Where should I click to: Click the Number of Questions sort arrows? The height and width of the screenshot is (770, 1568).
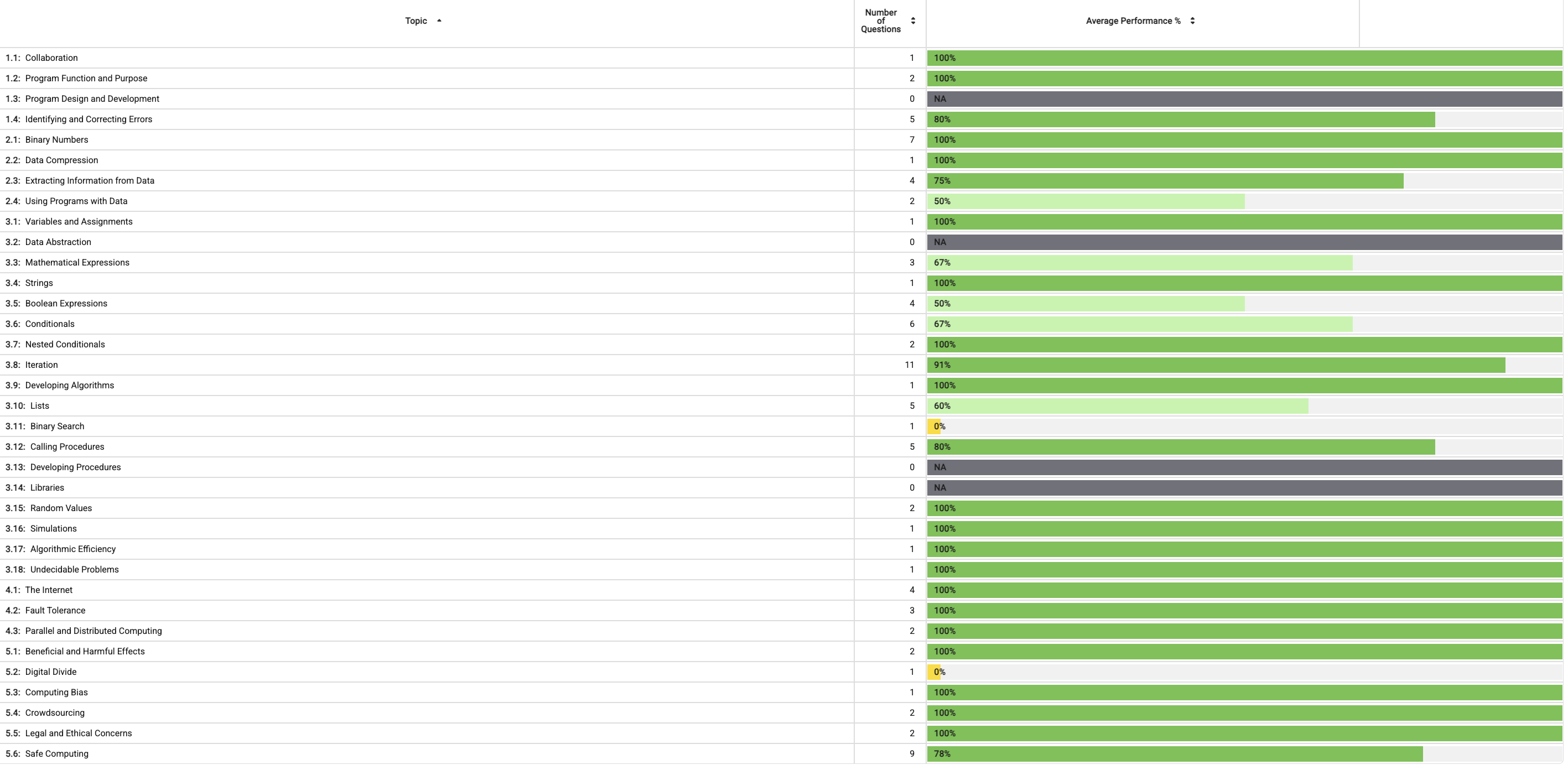point(912,20)
